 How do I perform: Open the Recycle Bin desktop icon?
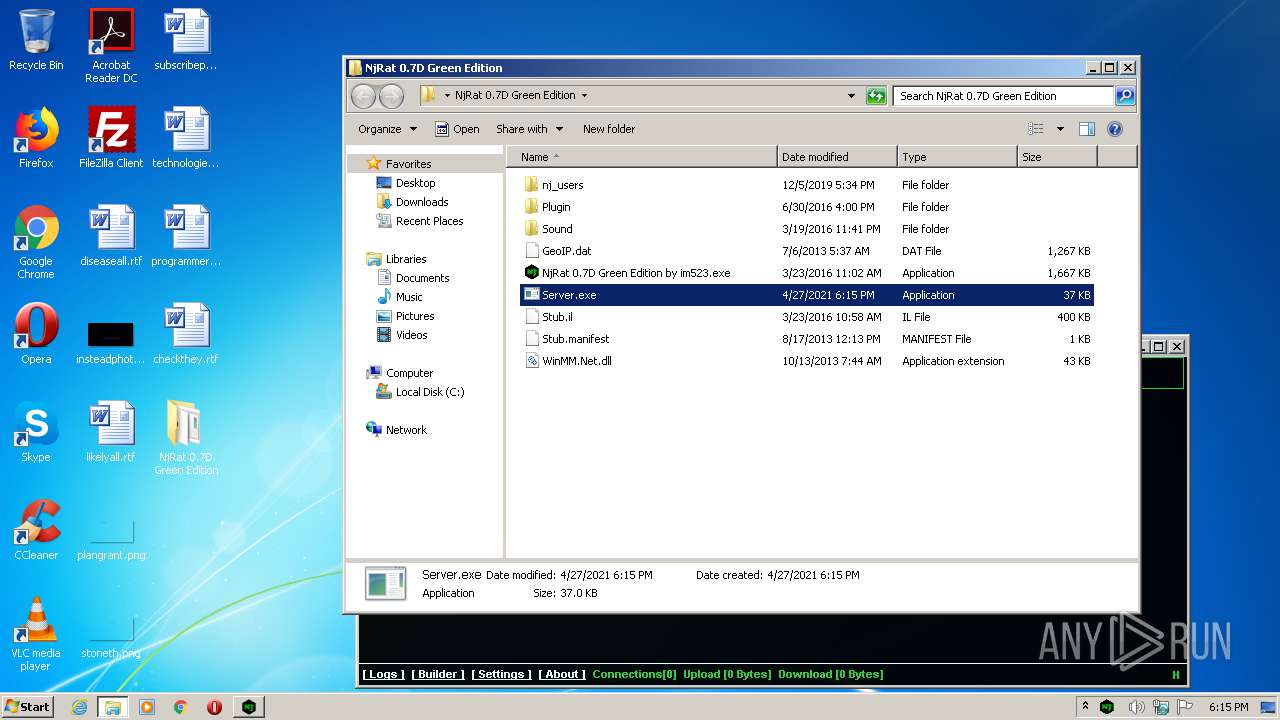coord(36,40)
